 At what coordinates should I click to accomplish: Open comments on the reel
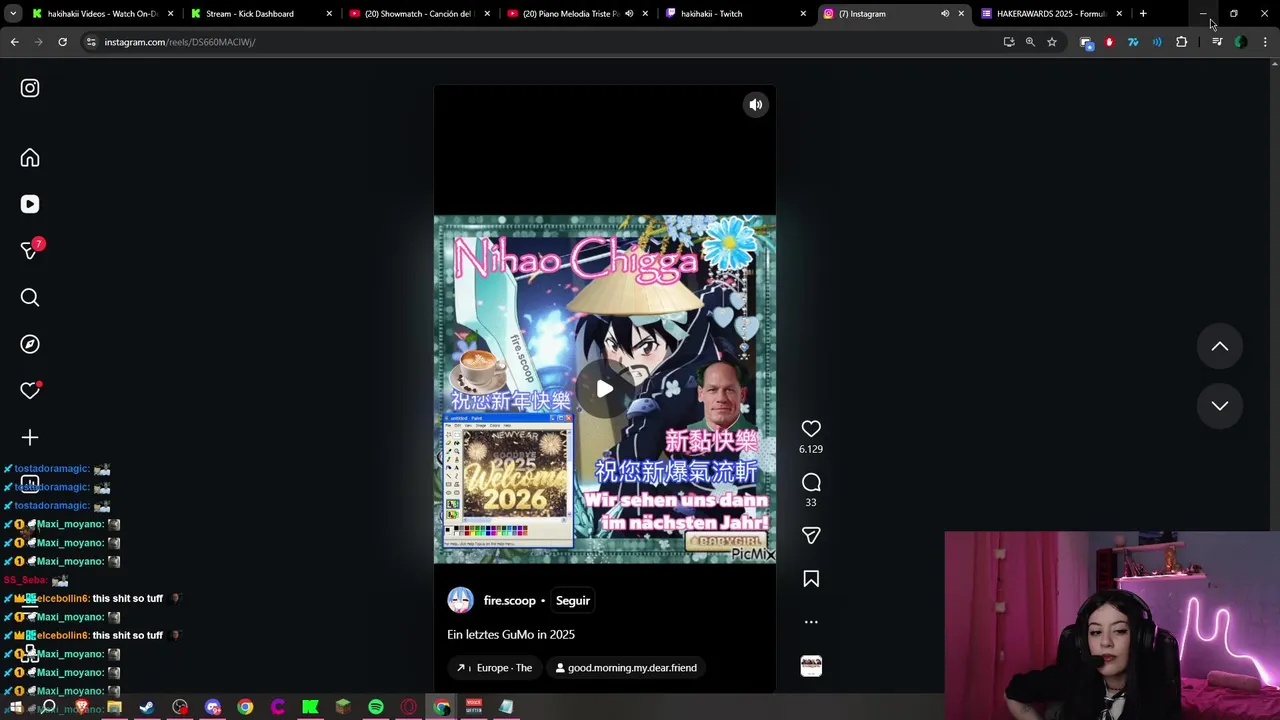(x=811, y=482)
